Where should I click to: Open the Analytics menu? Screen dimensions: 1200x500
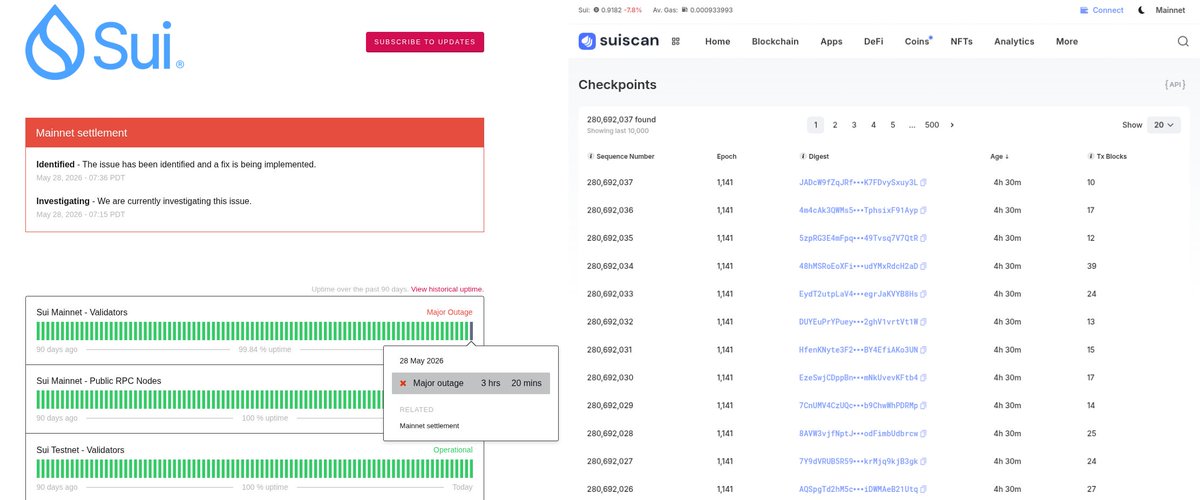1014,42
